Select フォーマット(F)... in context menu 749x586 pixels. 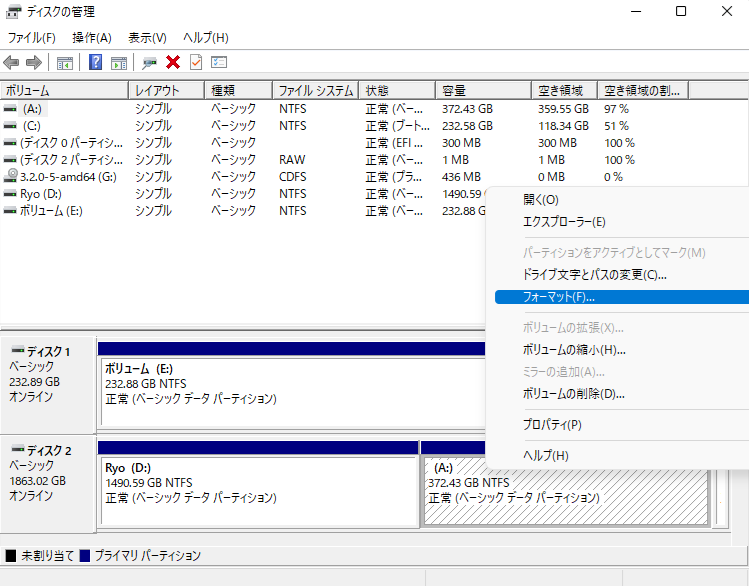[558, 297]
